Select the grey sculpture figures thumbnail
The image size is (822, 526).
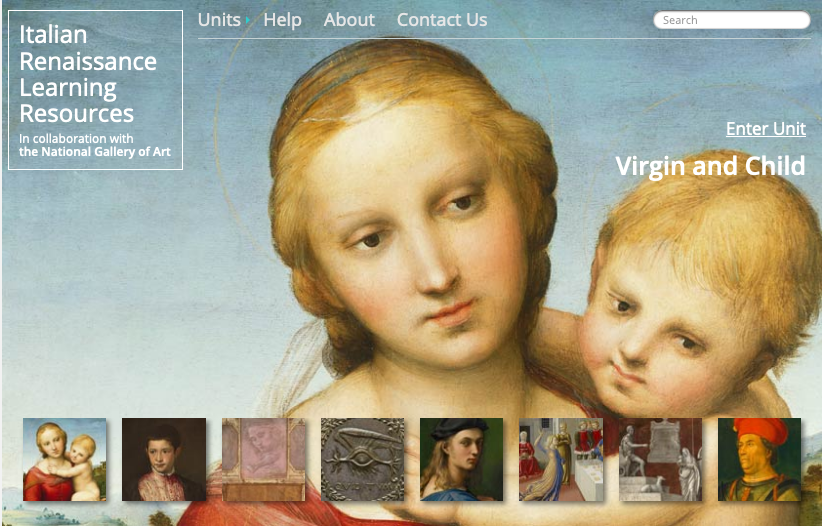click(660, 459)
